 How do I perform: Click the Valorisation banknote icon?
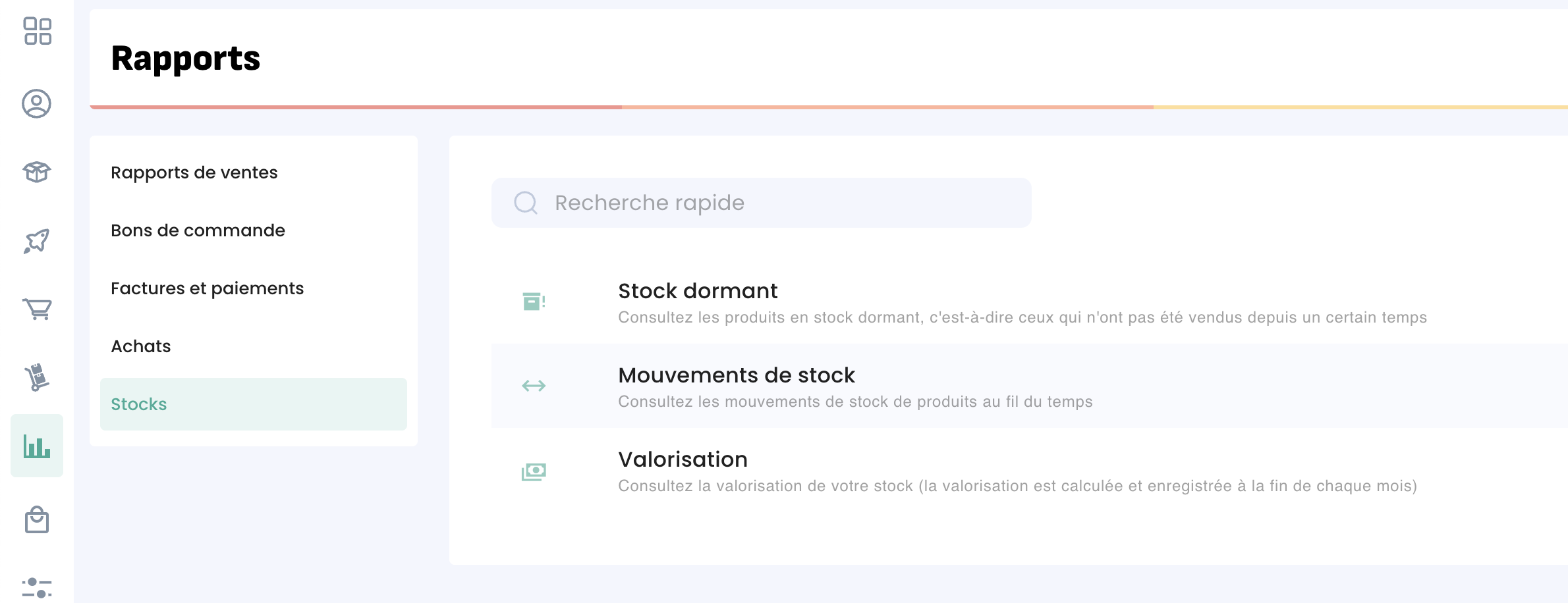(534, 471)
